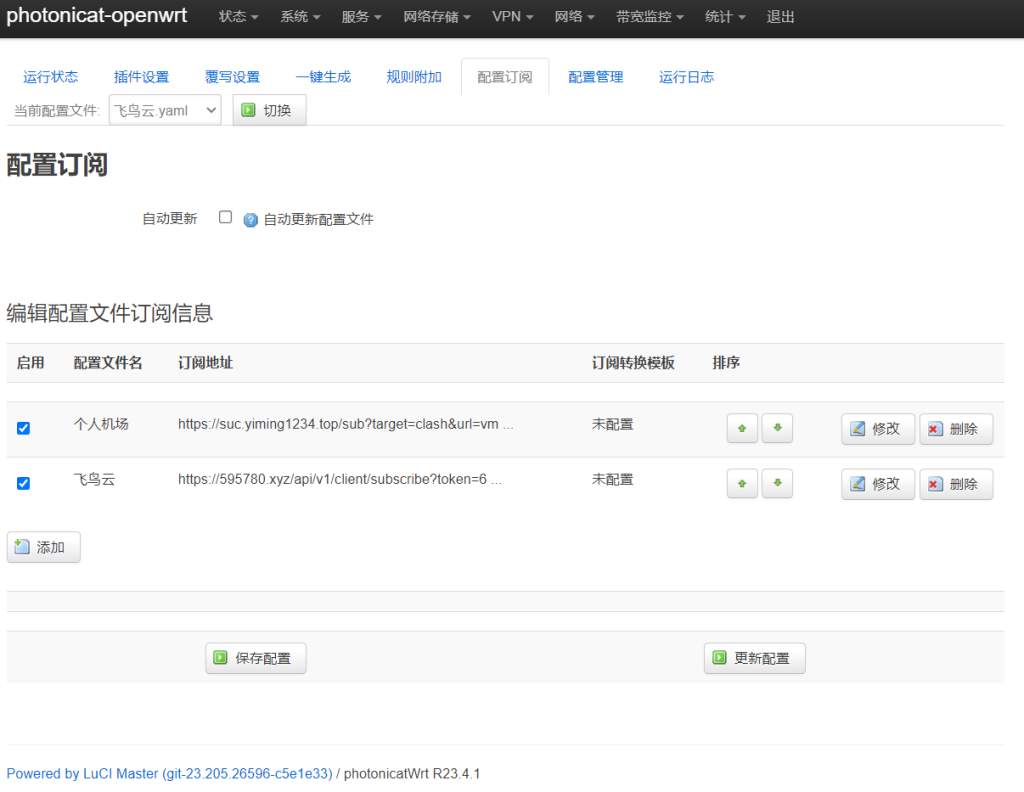Open the 覆写设置 tab
The image size is (1024, 792).
[x=232, y=77]
